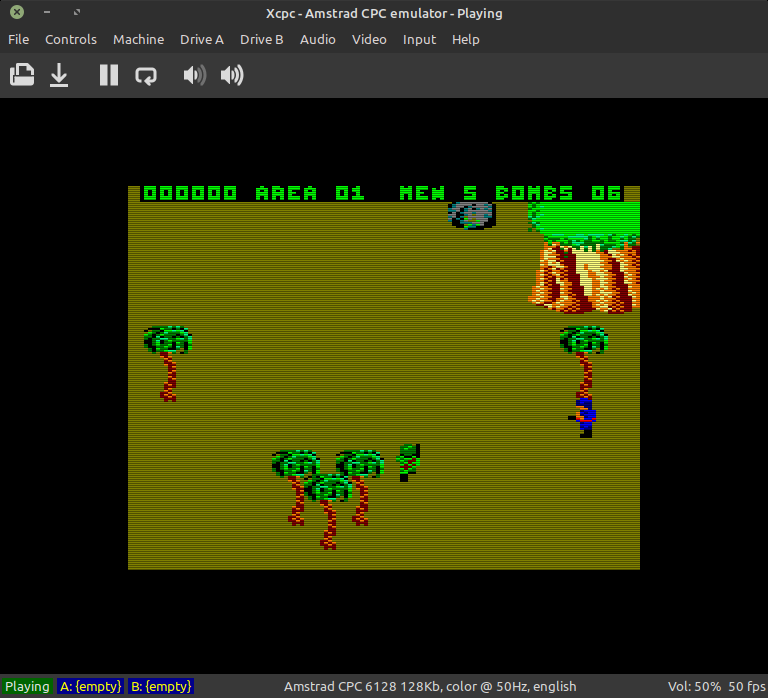Open the Video menu
This screenshot has width=768, height=698.
click(369, 39)
